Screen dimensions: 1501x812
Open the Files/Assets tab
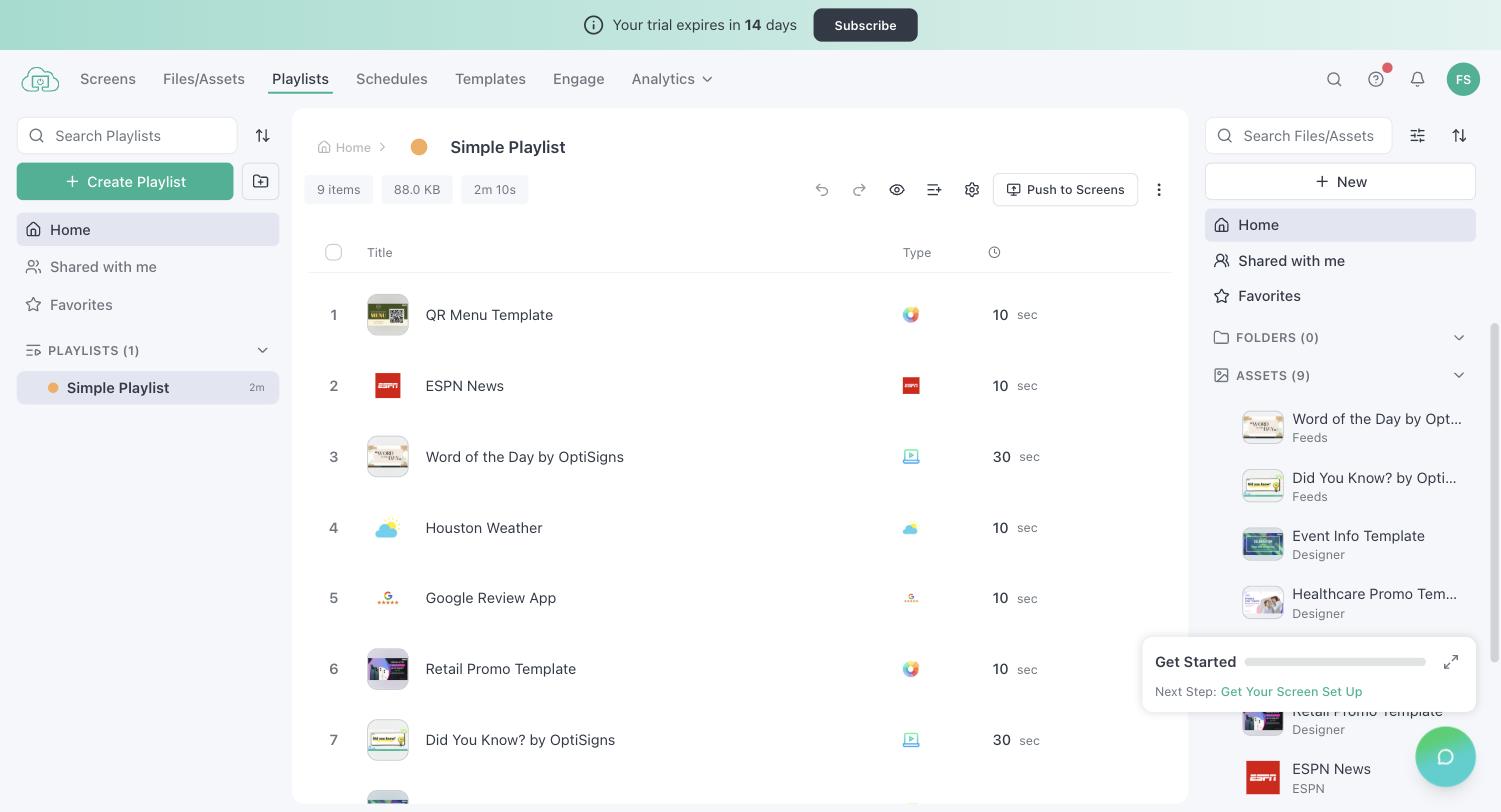(204, 79)
